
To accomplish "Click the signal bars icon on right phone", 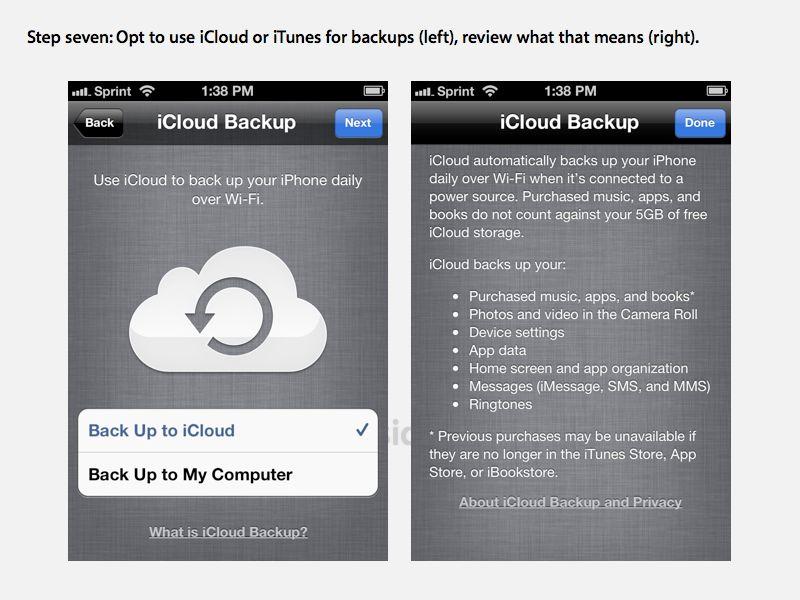I will tap(423, 92).
